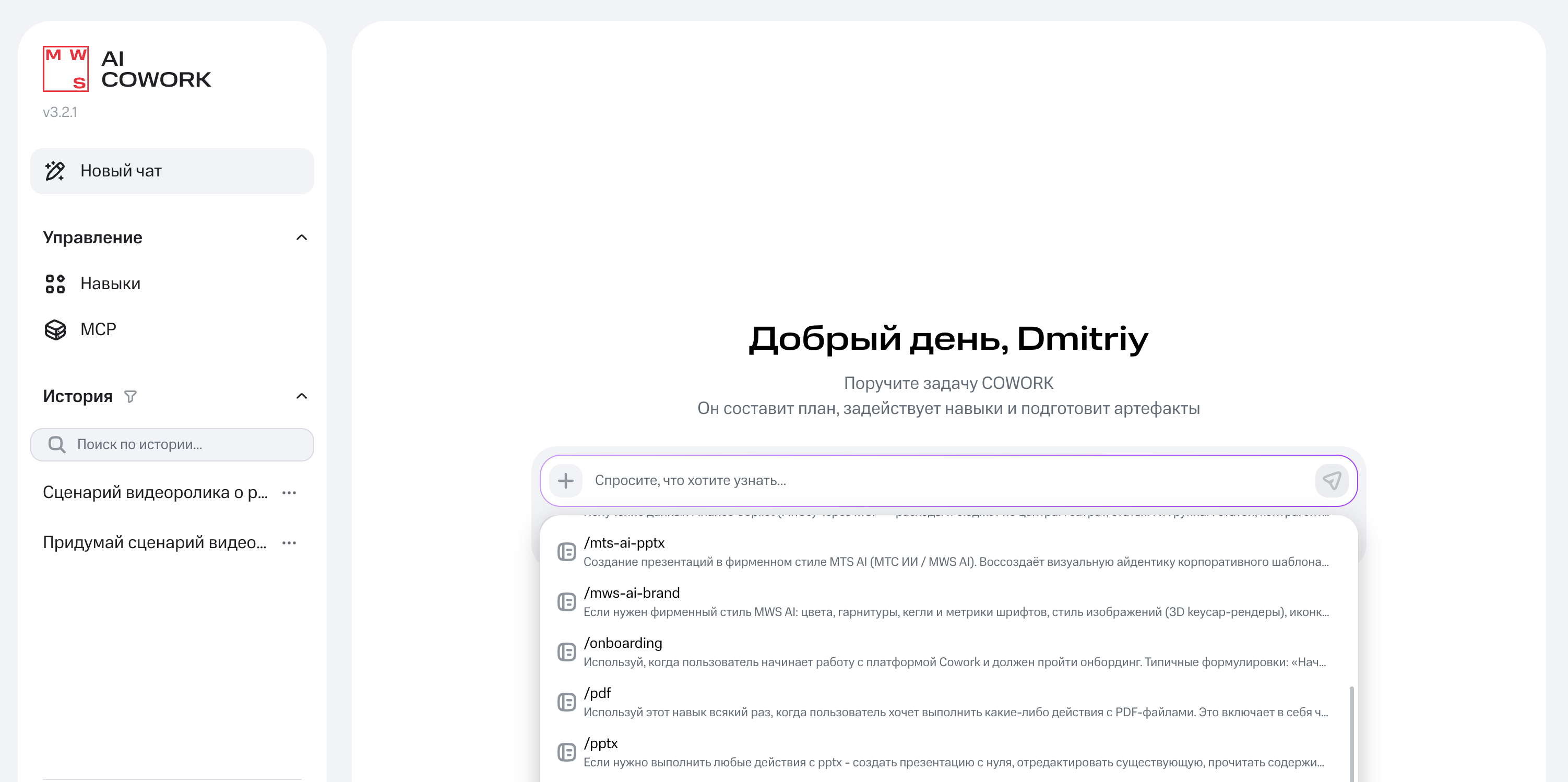Screen dimensions: 1568x782
Task: Open options for 'Сценарий видеоролика' chat
Action: click(289, 493)
